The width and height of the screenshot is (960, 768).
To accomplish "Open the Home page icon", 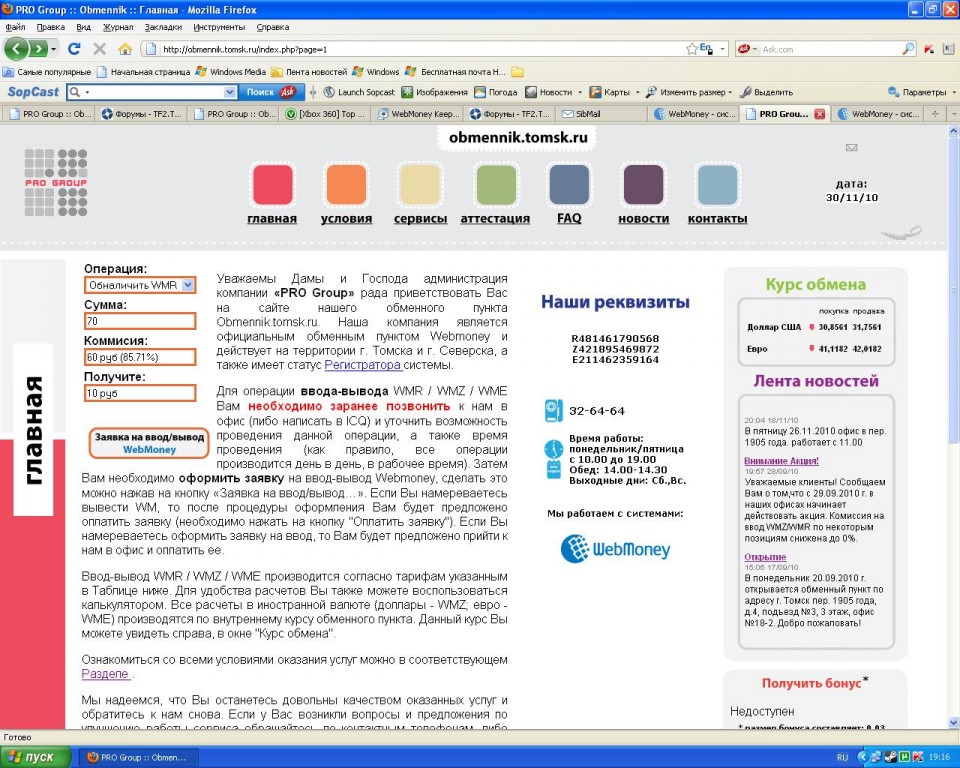I will [x=125, y=48].
